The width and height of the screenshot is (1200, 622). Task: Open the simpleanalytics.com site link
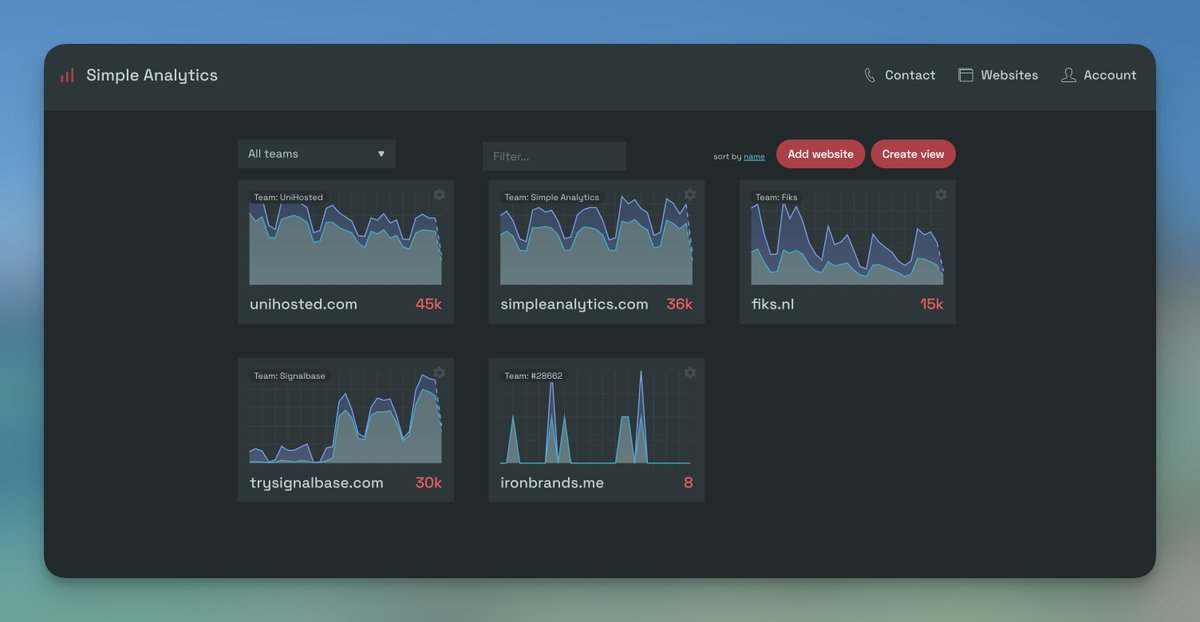(574, 304)
